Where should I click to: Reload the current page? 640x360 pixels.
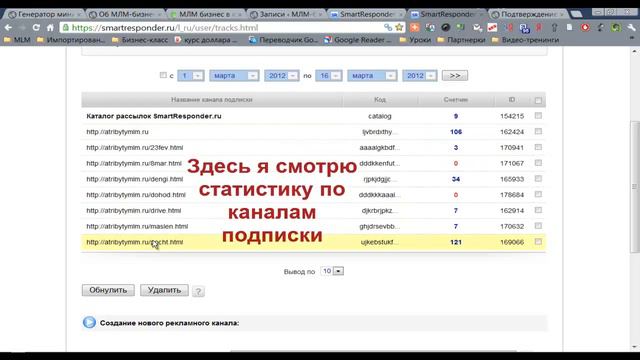[x=36, y=27]
